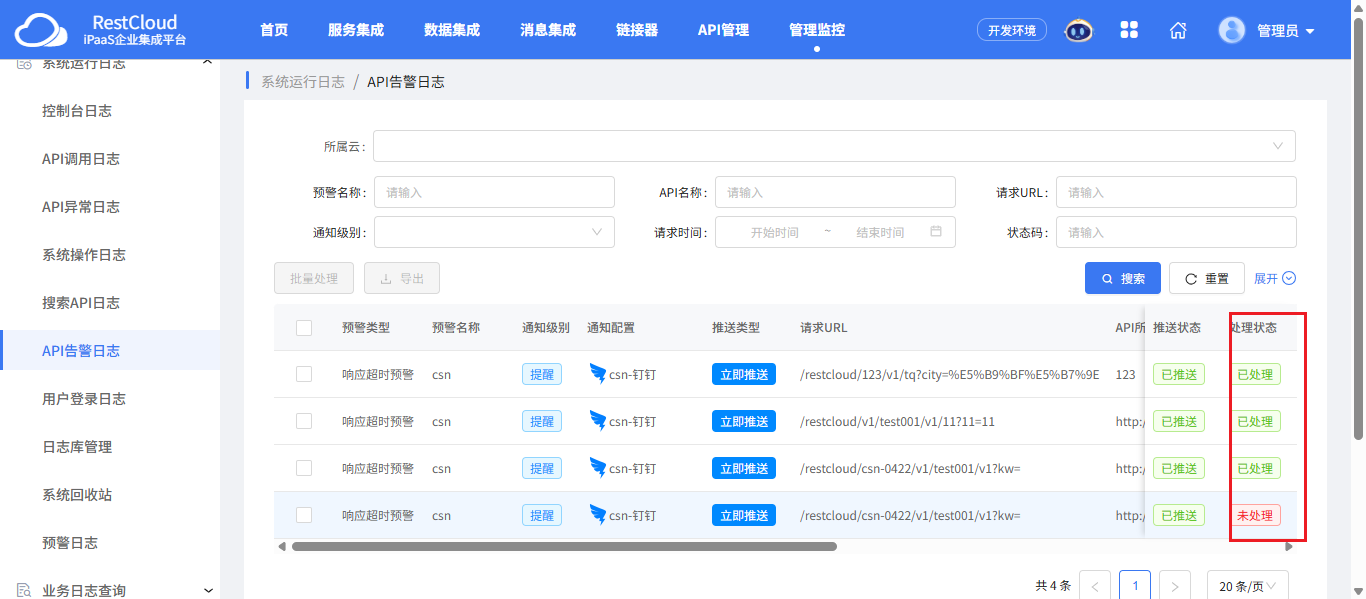1366x599 pixels.
Task: Open the robot assistant icon
Action: (1079, 30)
